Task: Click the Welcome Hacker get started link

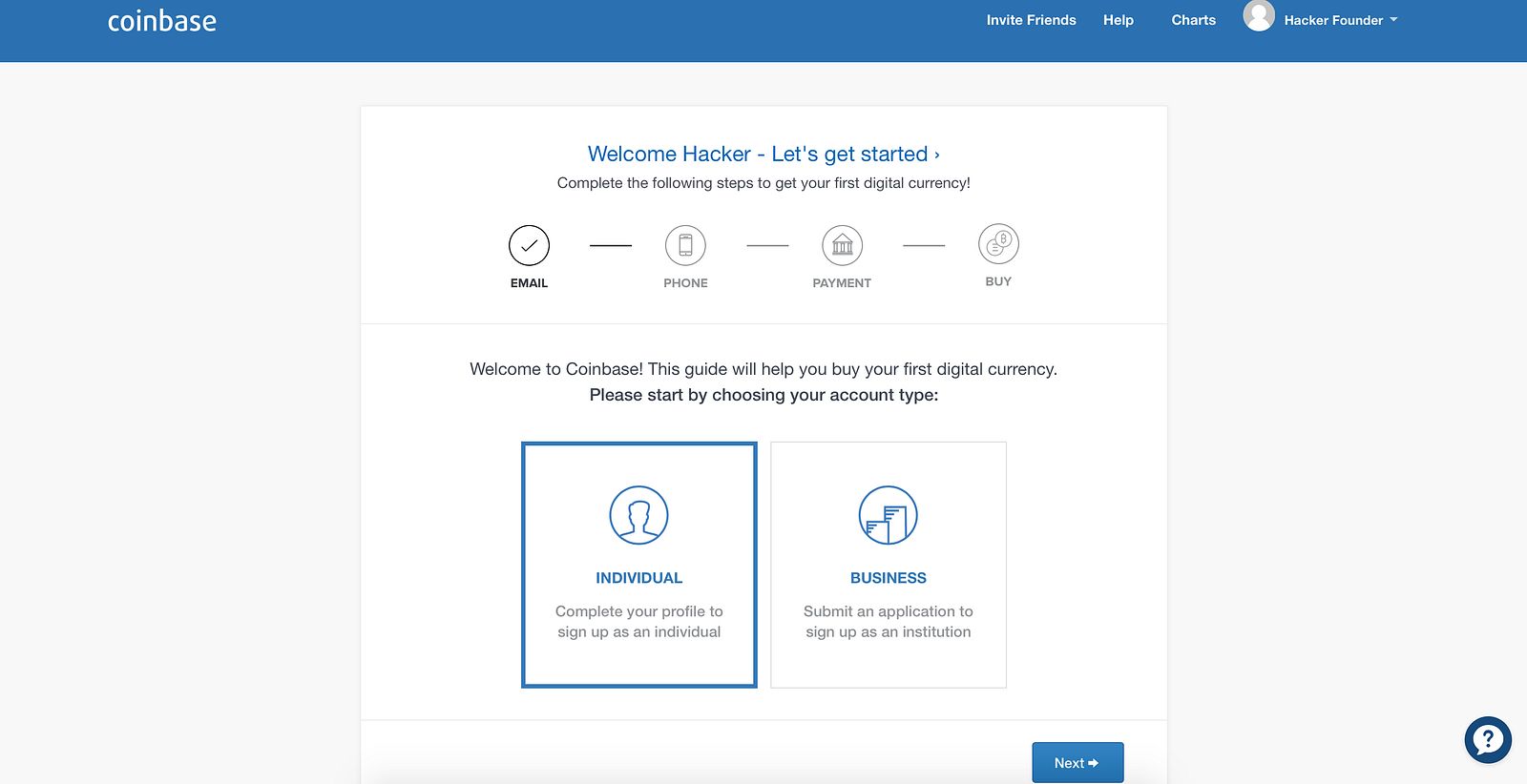Action: click(x=763, y=154)
